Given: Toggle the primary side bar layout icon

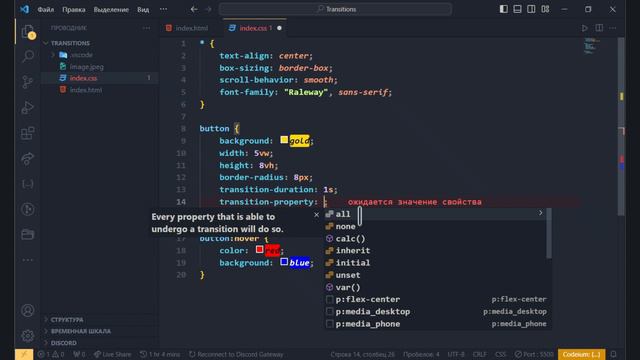Looking at the screenshot, I should pos(504,9).
